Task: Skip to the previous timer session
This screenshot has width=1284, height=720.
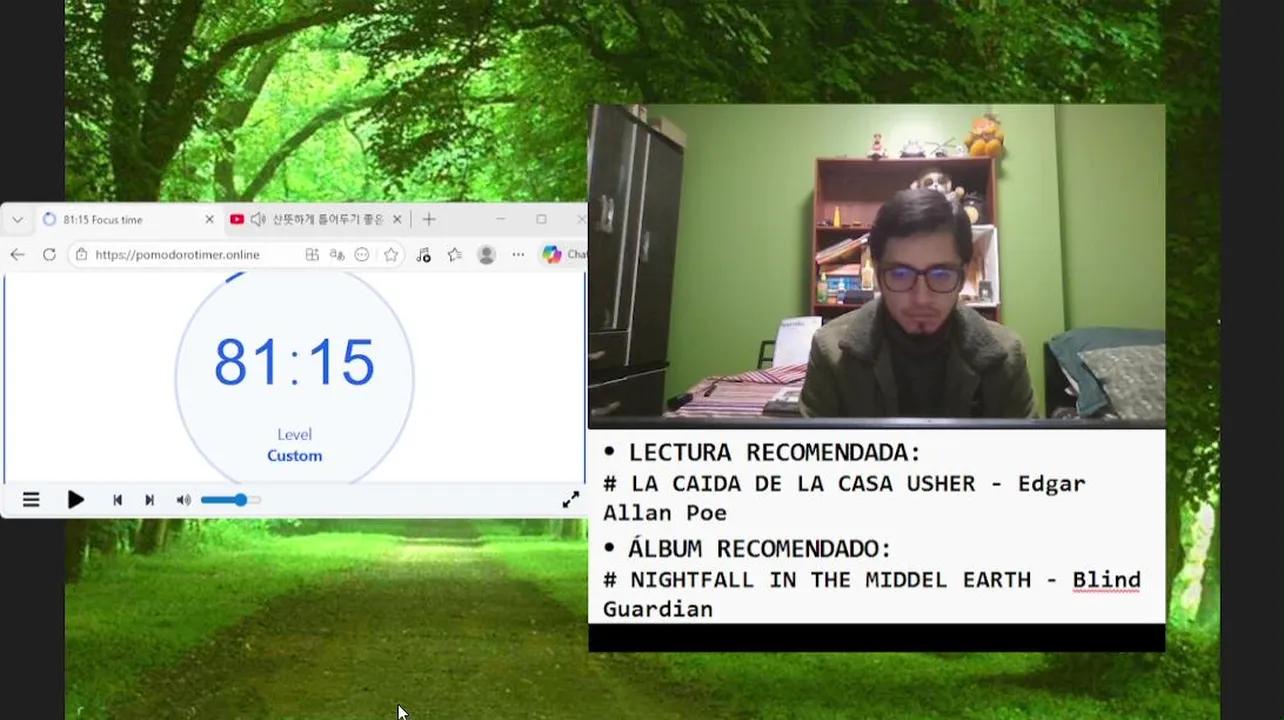Action: pyautogui.click(x=117, y=500)
